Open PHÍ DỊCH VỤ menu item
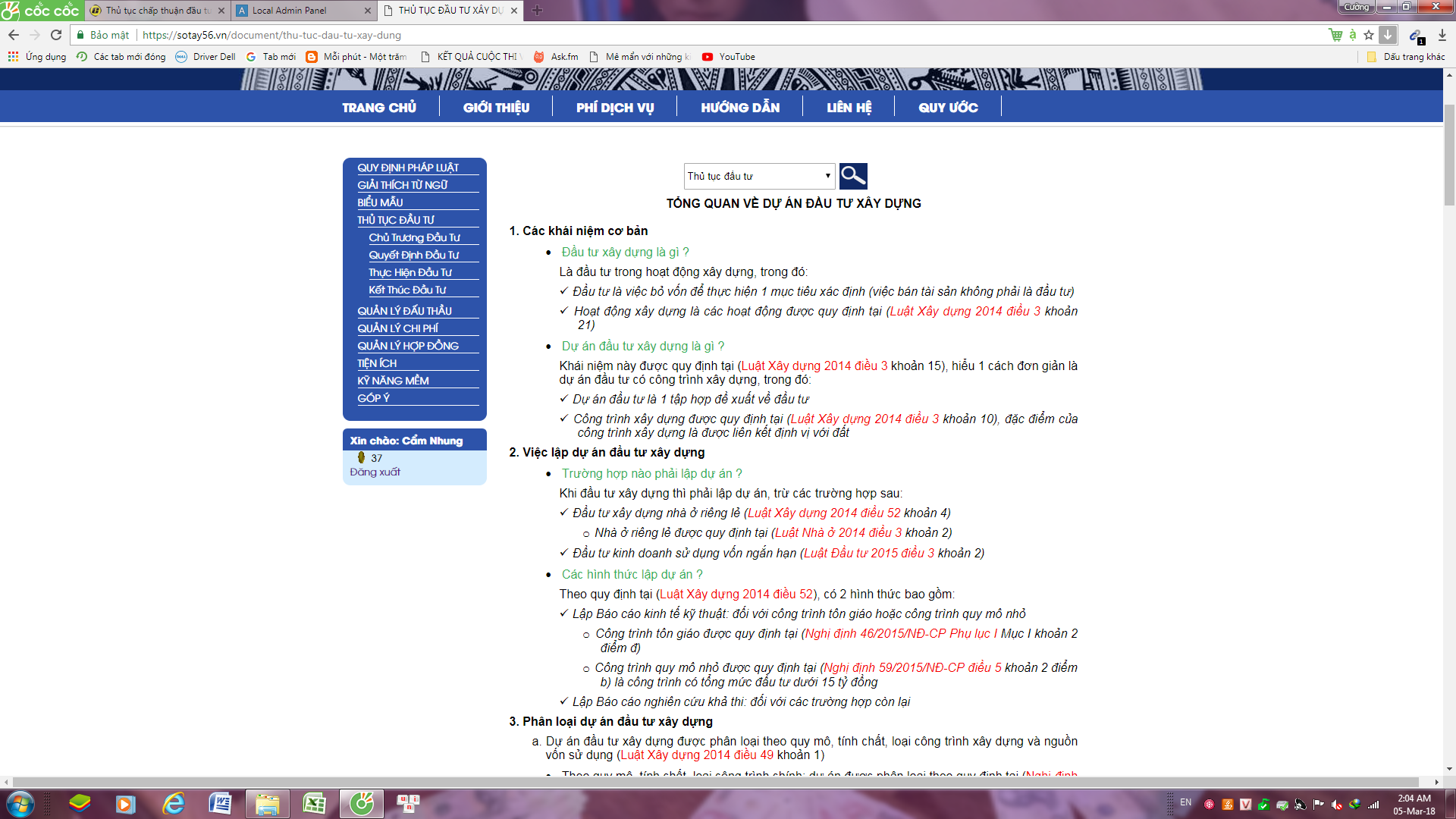 (615, 108)
